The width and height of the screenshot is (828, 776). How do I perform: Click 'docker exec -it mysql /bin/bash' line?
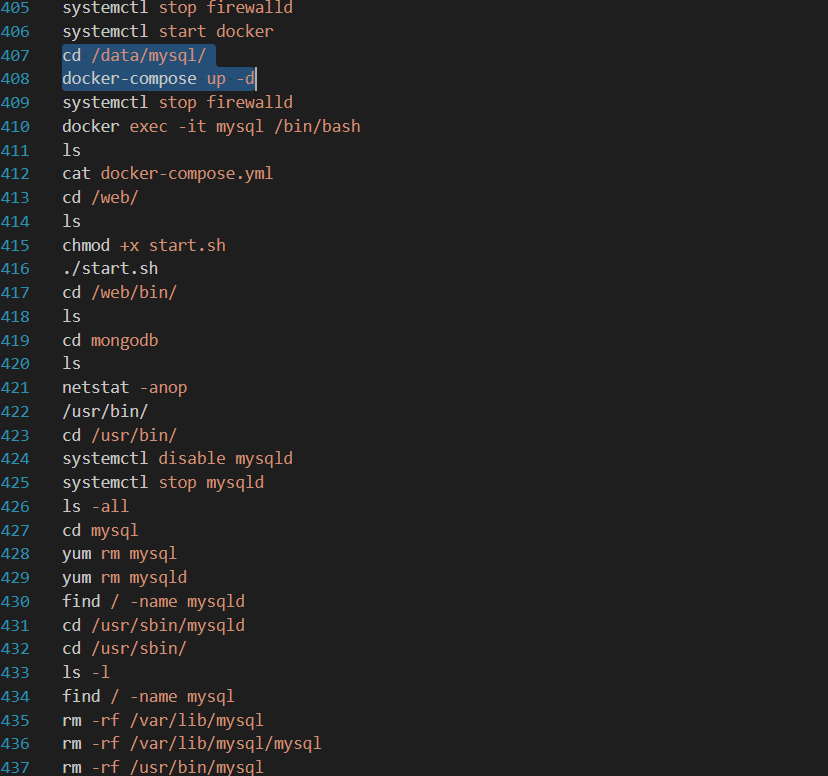[210, 126]
